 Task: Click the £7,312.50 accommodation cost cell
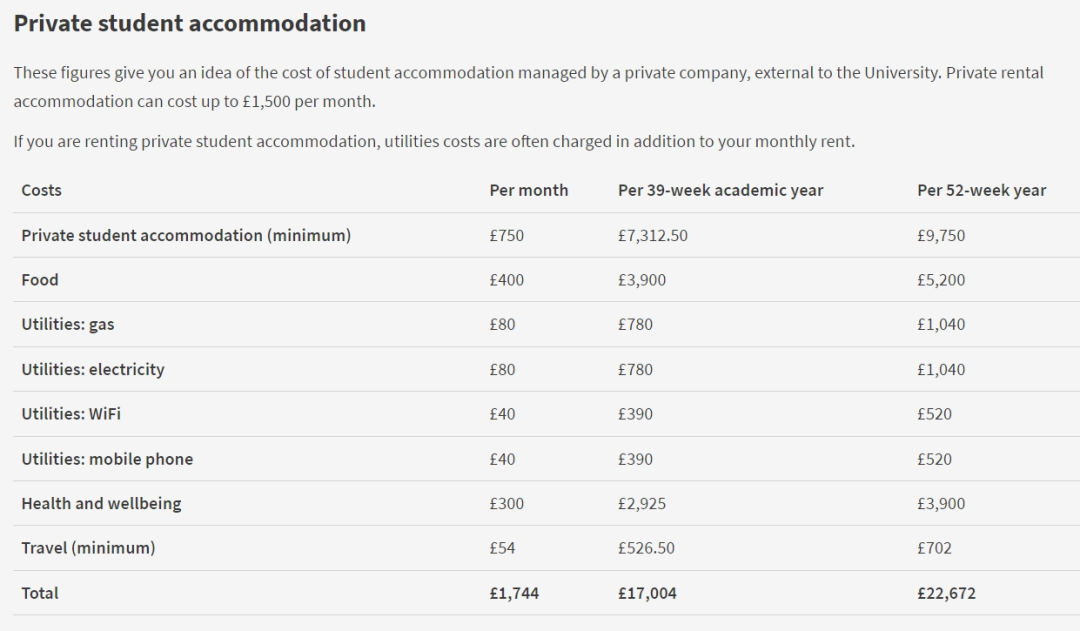(652, 236)
